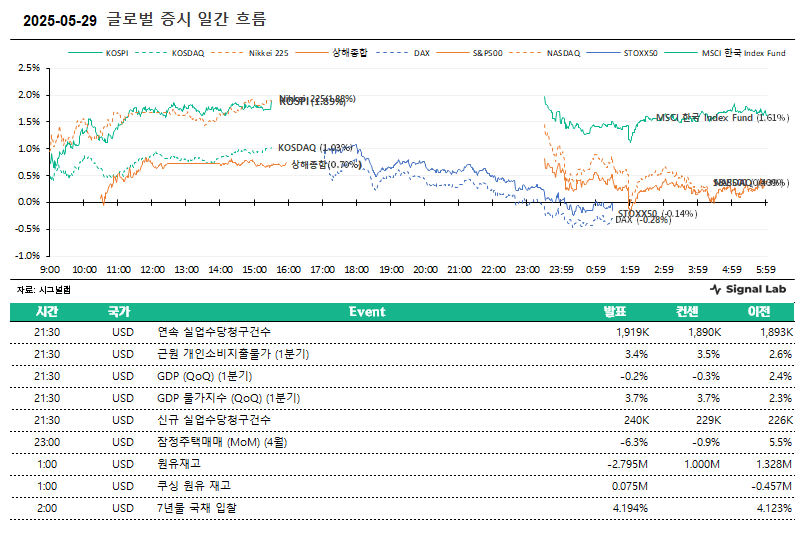Click the 229K consensus value
Screen dimensions: 805x535
click(x=708, y=420)
